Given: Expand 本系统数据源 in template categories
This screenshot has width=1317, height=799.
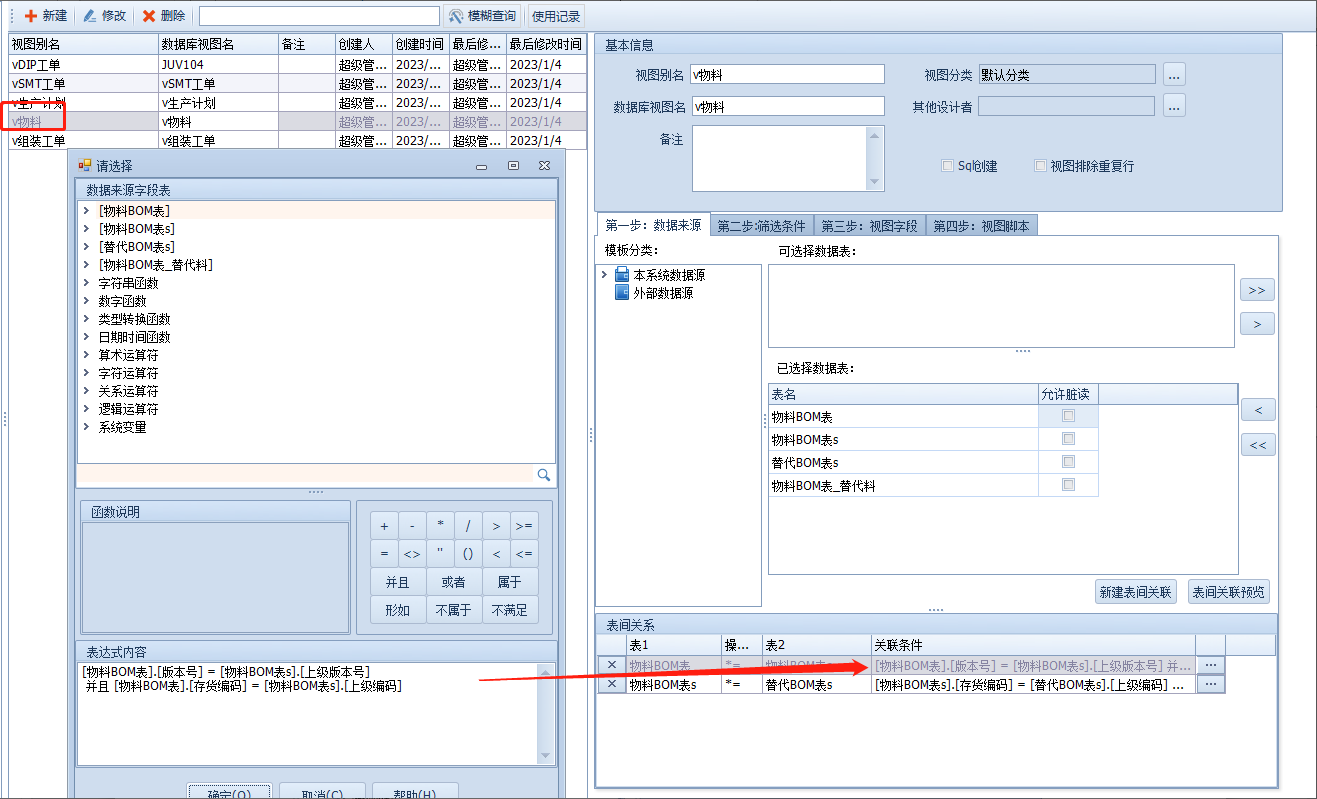Looking at the screenshot, I should 604,275.
